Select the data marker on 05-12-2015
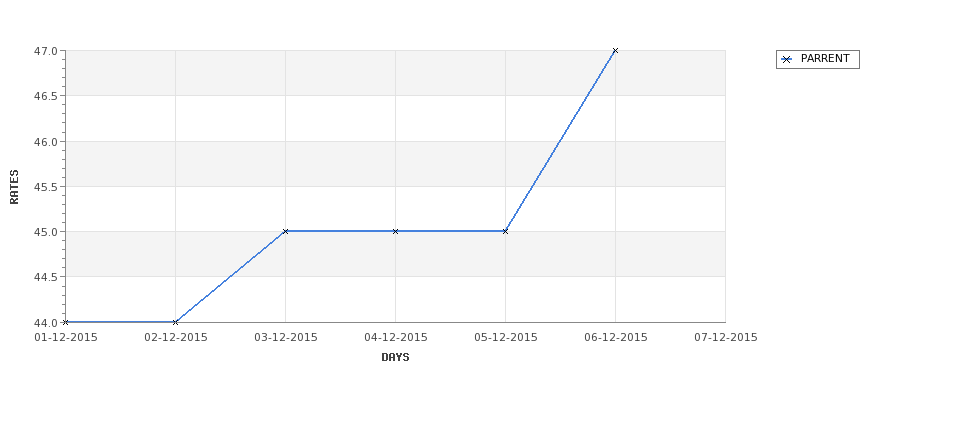Image resolution: width=975 pixels, height=429 pixels. pyautogui.click(x=505, y=231)
